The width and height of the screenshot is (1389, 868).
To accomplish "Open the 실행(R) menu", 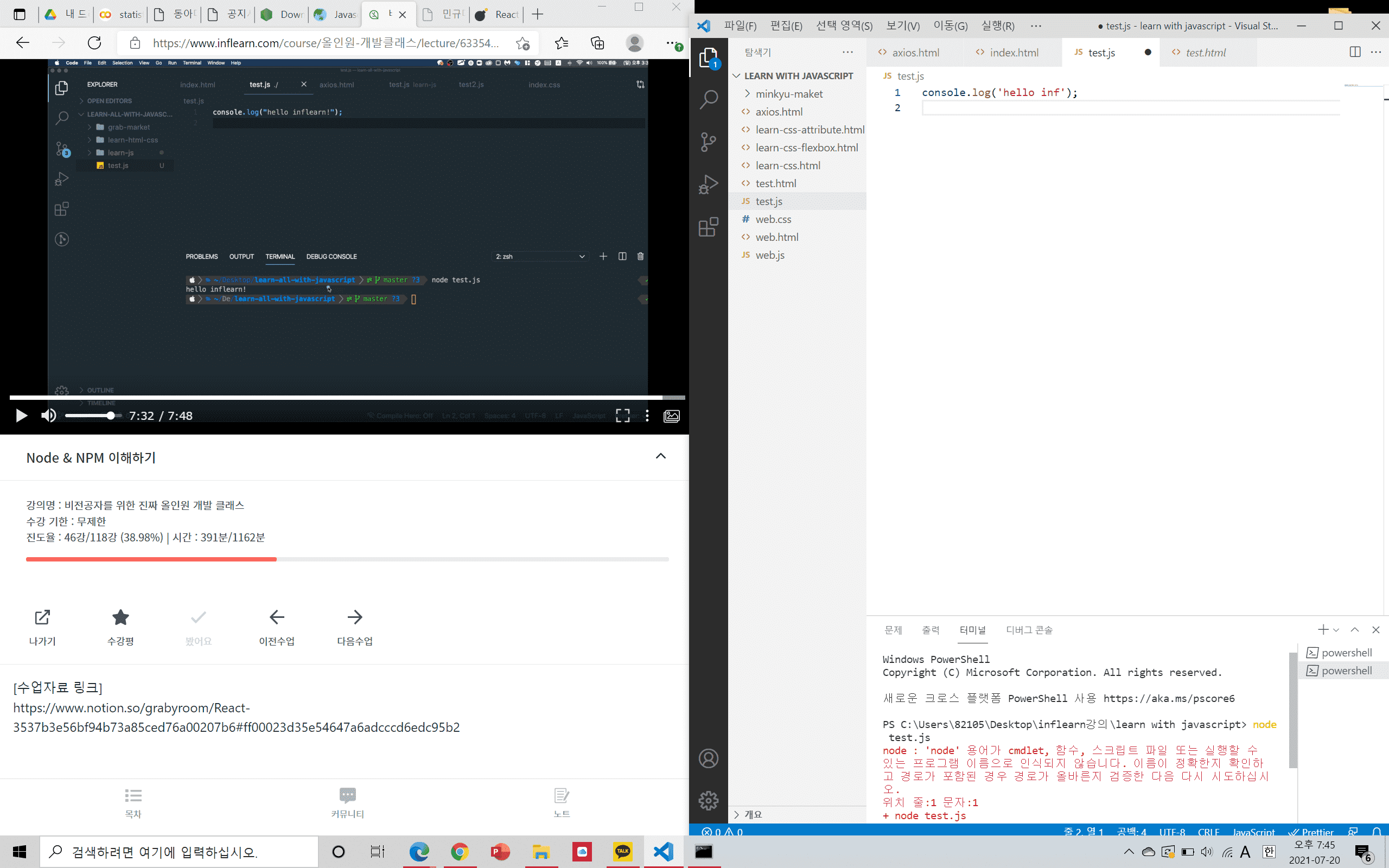I will point(998,26).
